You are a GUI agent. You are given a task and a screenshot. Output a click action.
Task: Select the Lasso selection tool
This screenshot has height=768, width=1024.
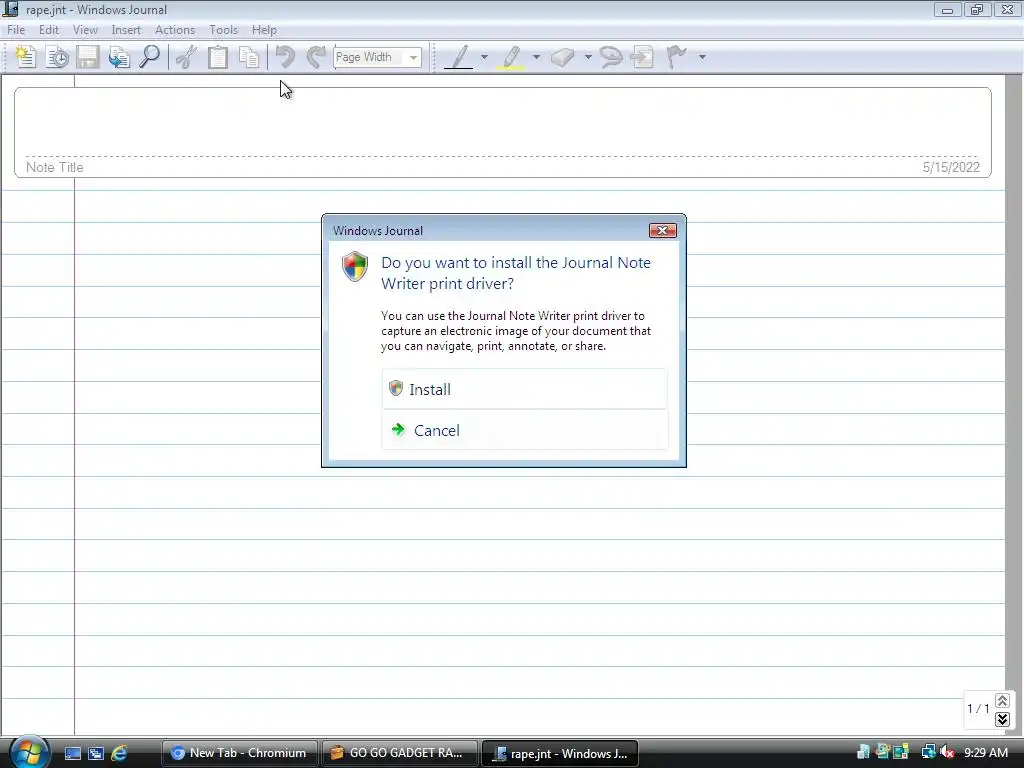(x=611, y=57)
